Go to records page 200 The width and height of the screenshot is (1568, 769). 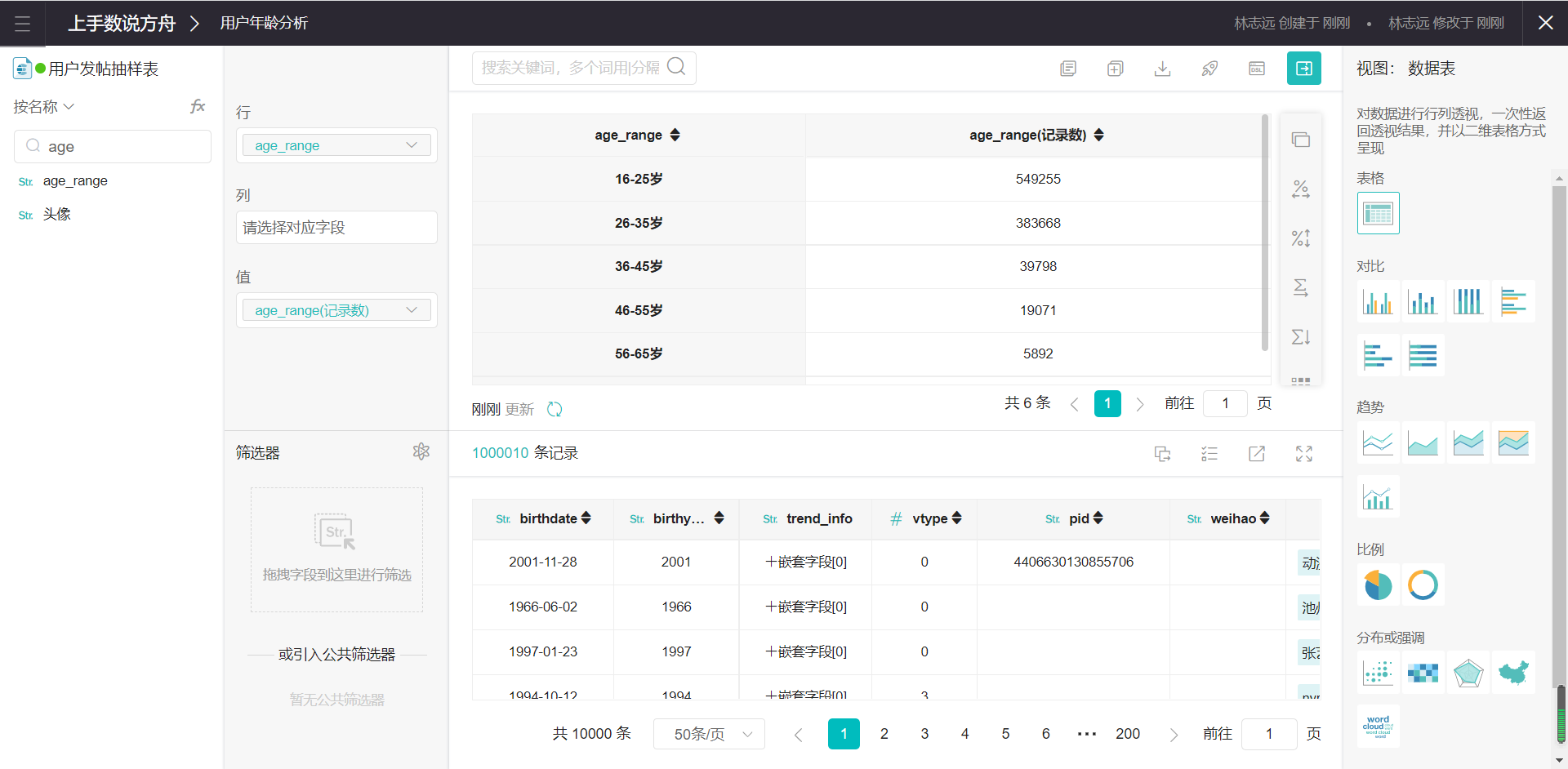coord(1128,734)
